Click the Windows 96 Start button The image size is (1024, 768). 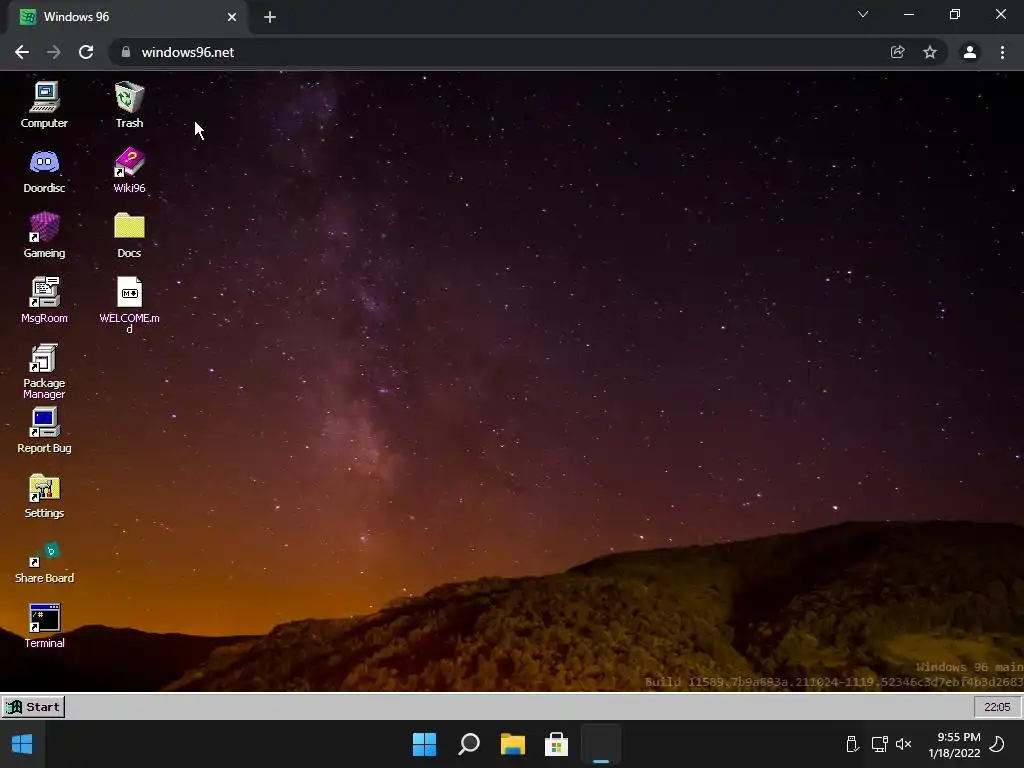[33, 707]
